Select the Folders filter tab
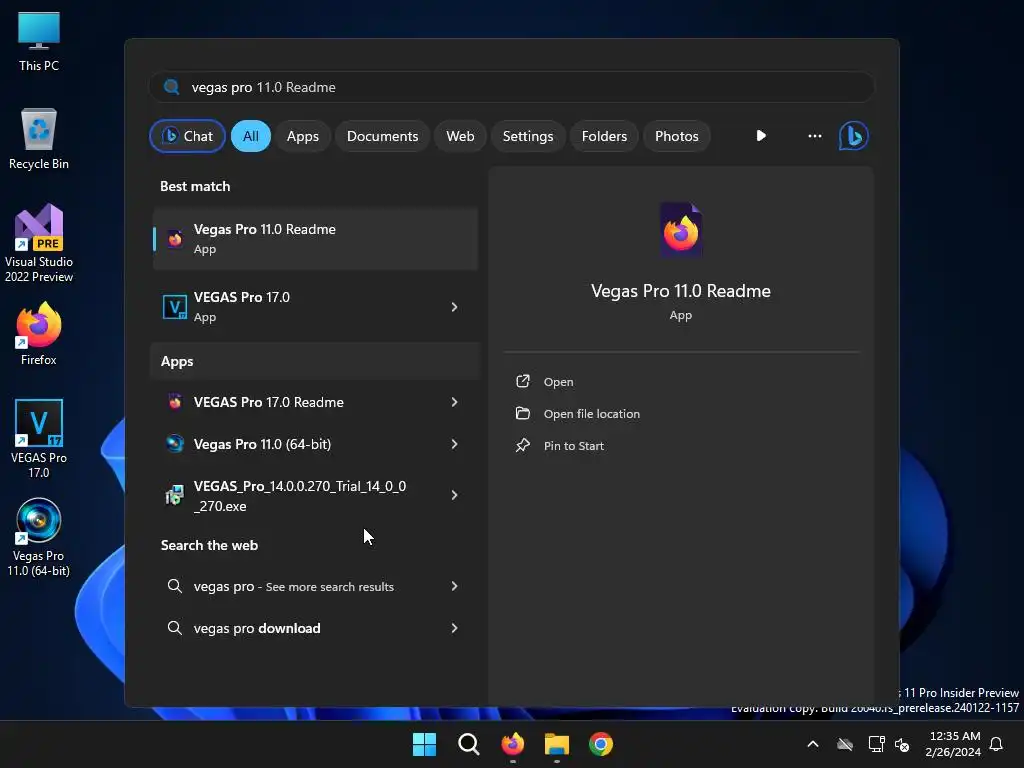Screen dimensions: 1024x768 pos(604,136)
